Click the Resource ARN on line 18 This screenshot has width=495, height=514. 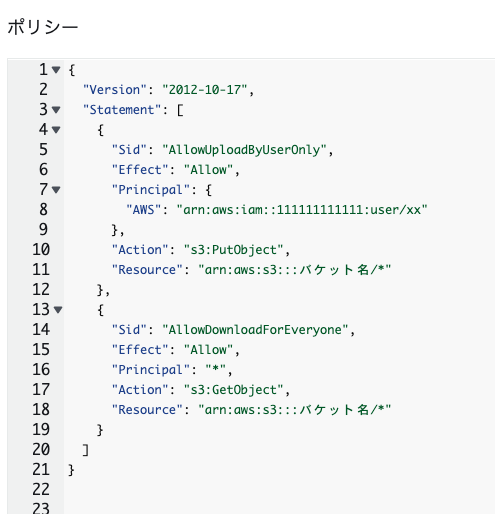[x=295, y=410]
